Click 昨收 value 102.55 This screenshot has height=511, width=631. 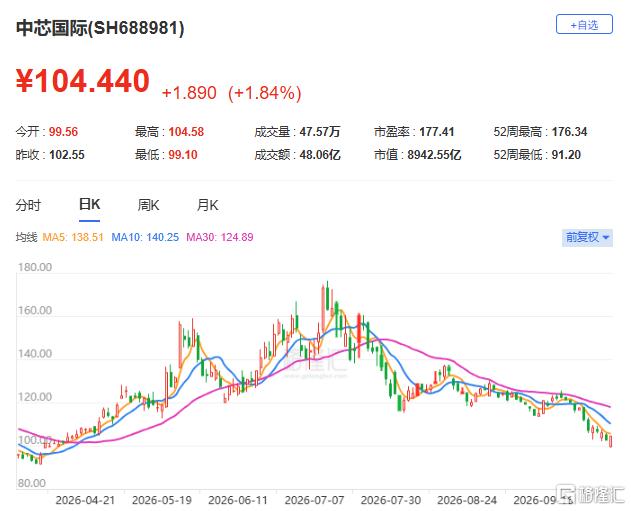(x=66, y=155)
